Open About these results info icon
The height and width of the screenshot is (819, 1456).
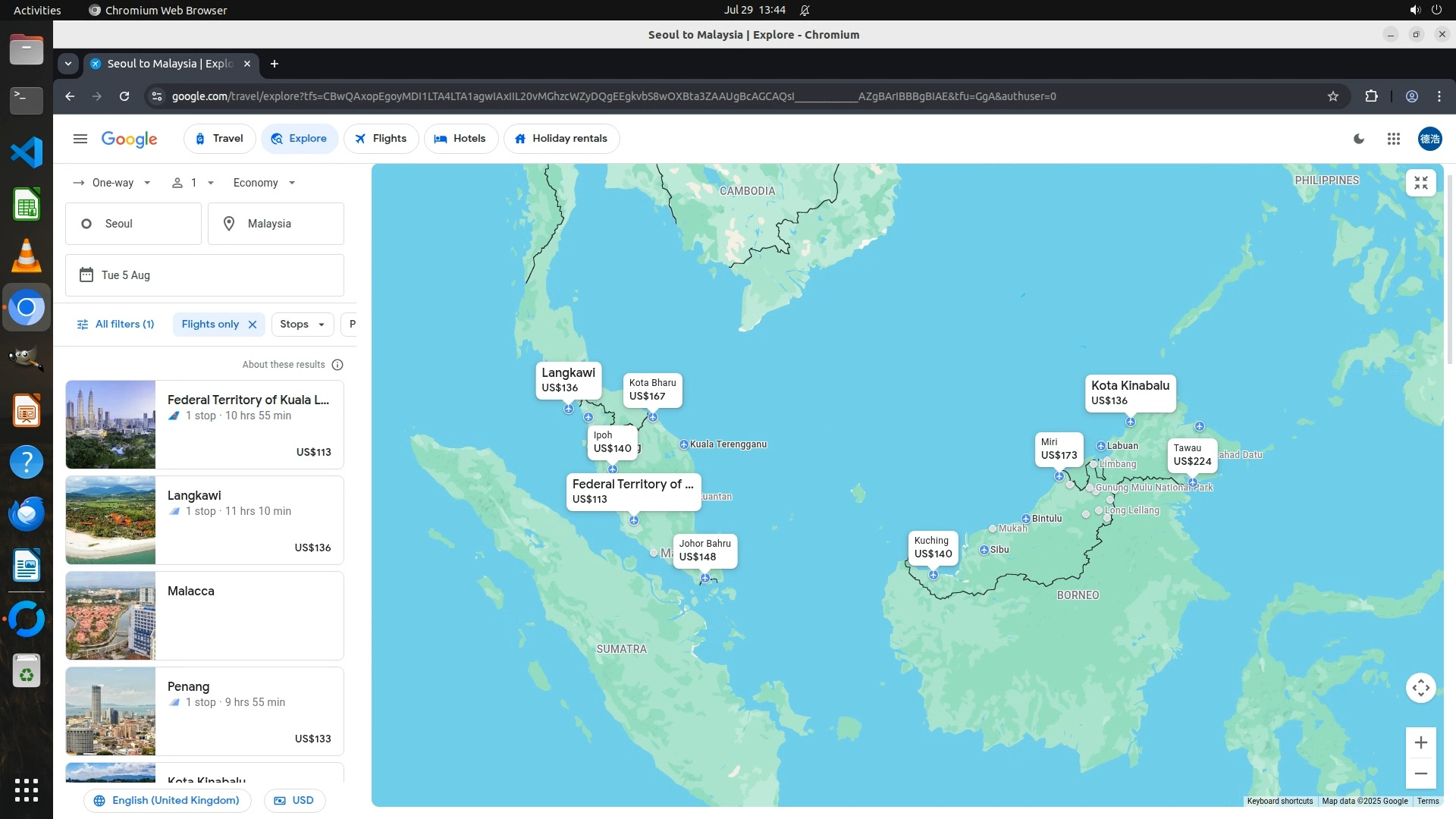tap(337, 365)
